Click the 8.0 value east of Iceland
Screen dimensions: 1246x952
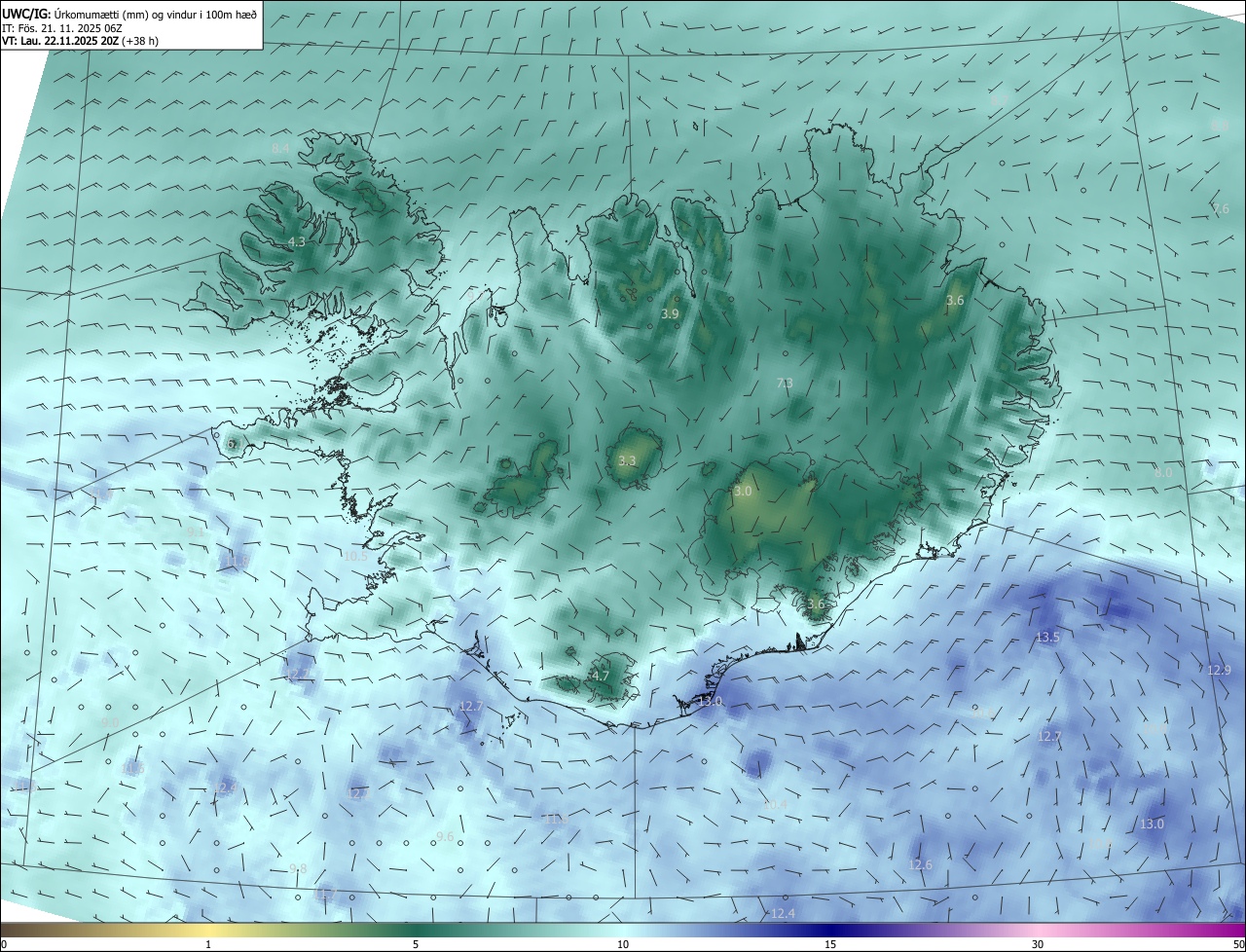[1163, 472]
